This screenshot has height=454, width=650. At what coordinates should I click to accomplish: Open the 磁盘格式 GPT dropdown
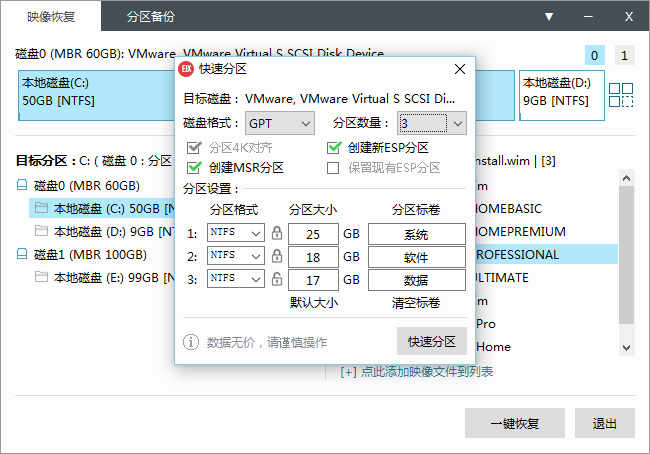pyautogui.click(x=280, y=123)
